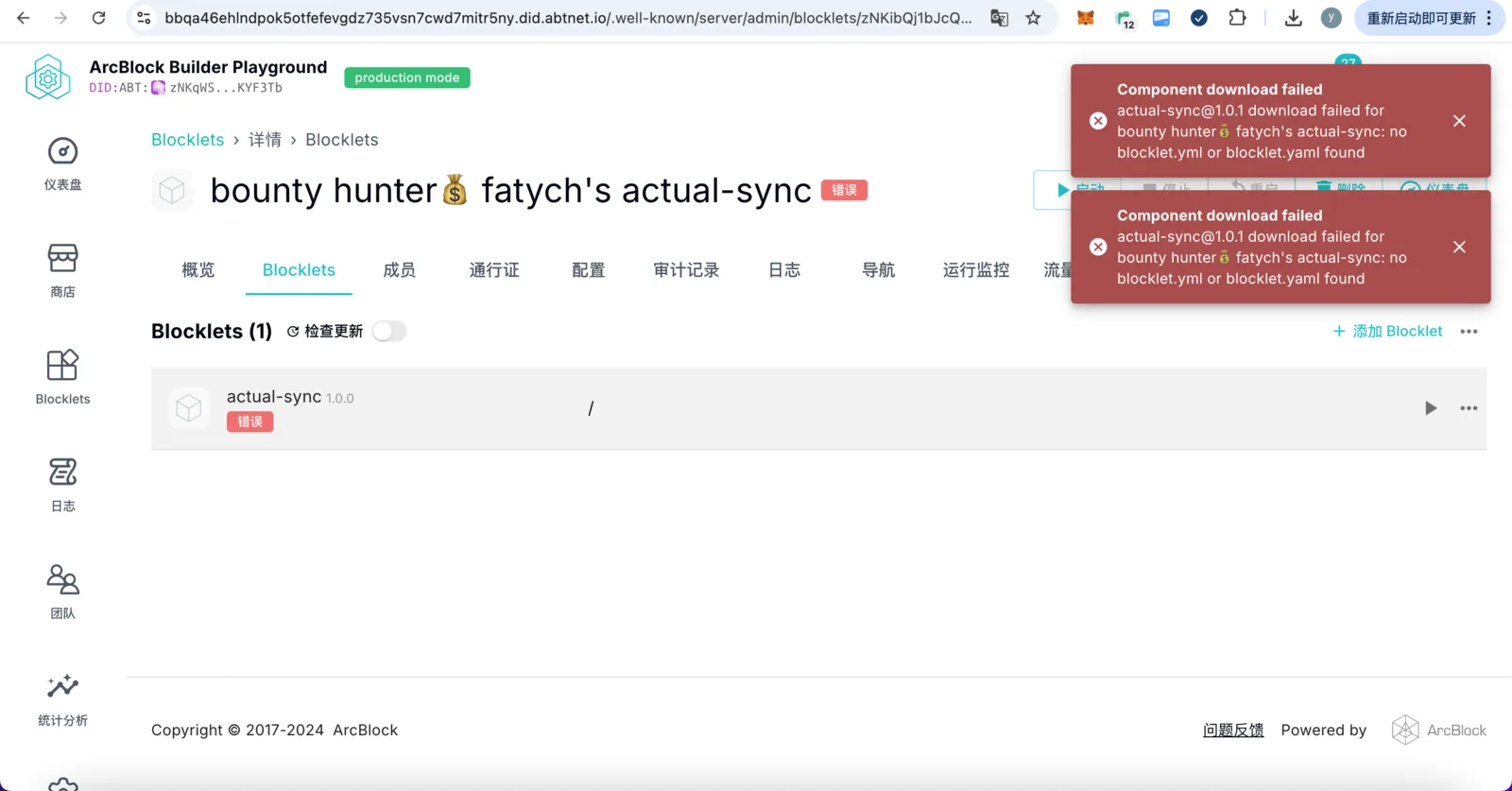Open browser downloads icon
This screenshot has width=1512, height=791.
click(1294, 18)
